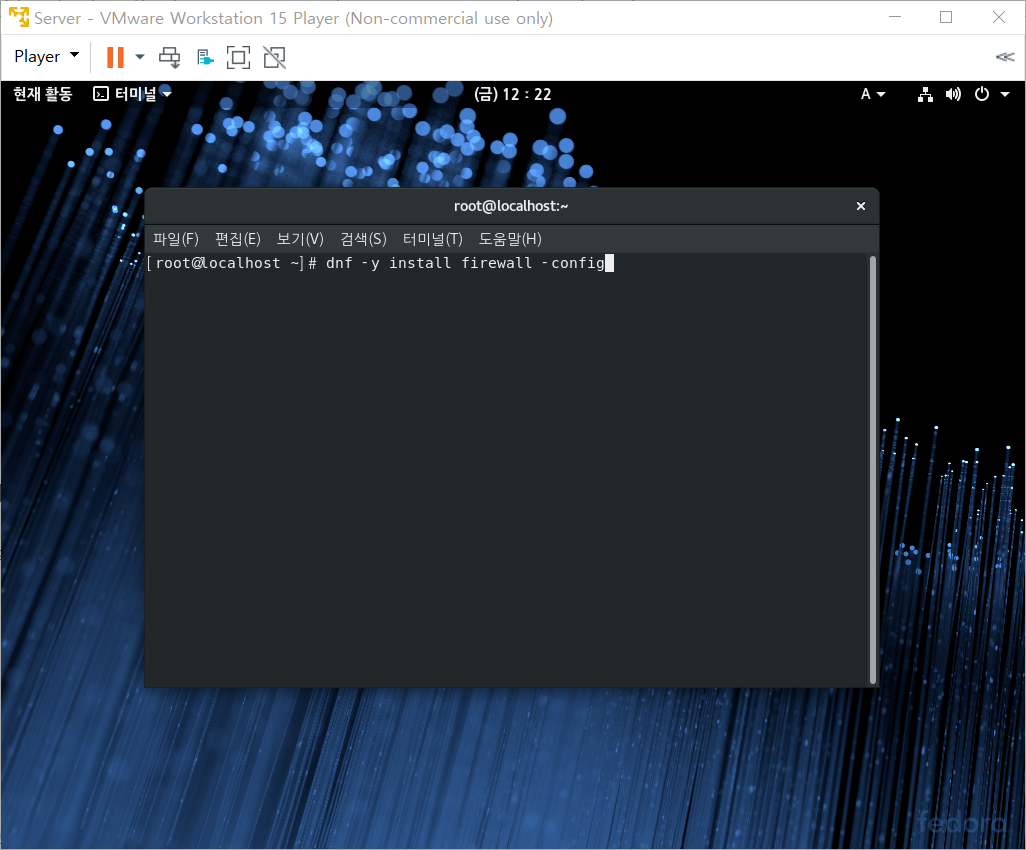Image resolution: width=1026 pixels, height=850 pixels.
Task: Close the VMware Player window
Action: click(999, 18)
